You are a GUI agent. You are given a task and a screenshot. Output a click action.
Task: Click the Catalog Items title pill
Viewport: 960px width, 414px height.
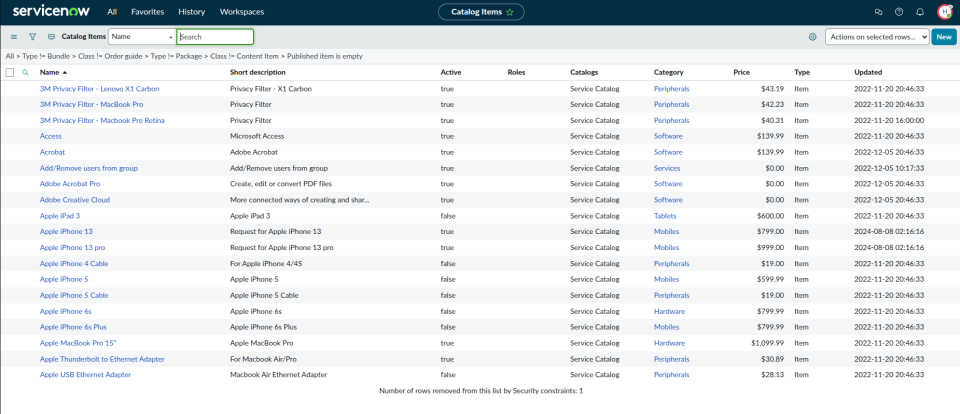tap(481, 12)
